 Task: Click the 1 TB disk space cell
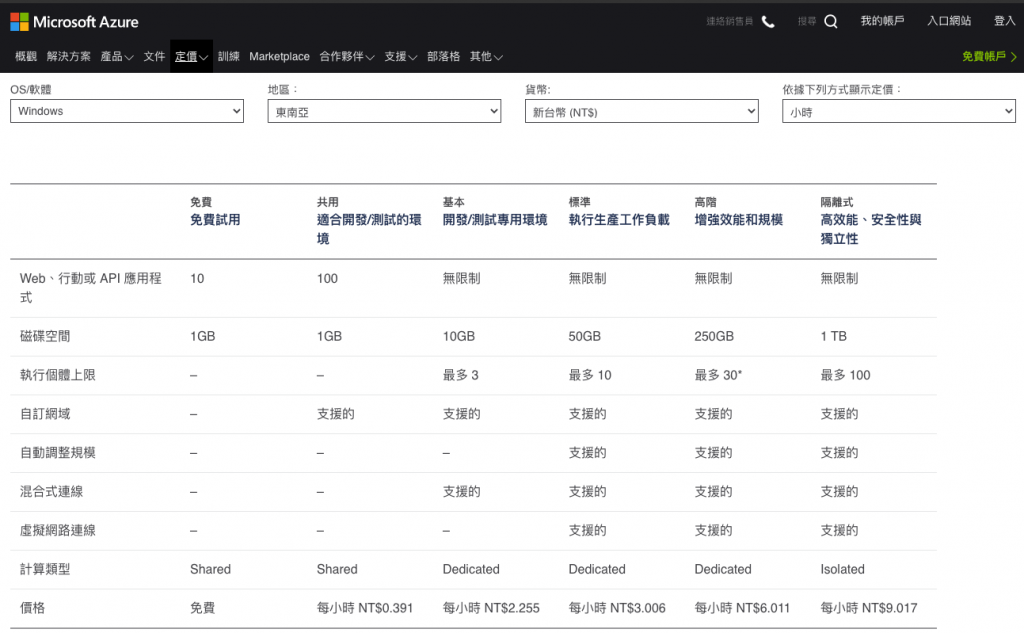coord(833,336)
